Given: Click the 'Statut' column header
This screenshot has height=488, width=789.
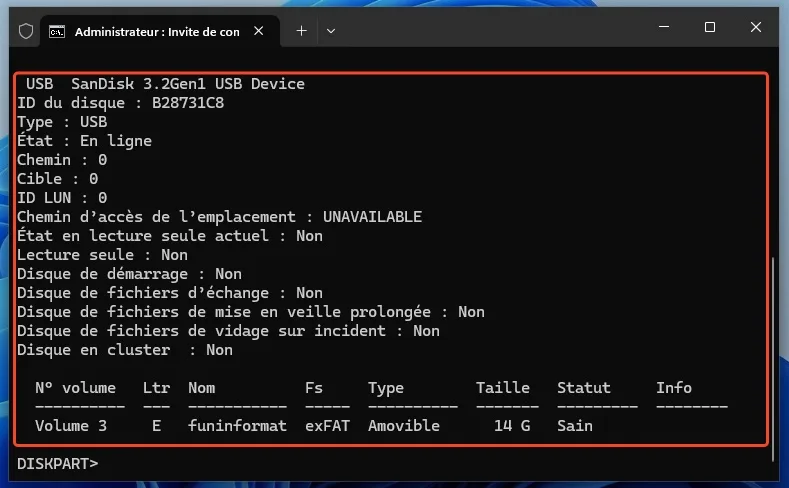Looking at the screenshot, I should [584, 388].
